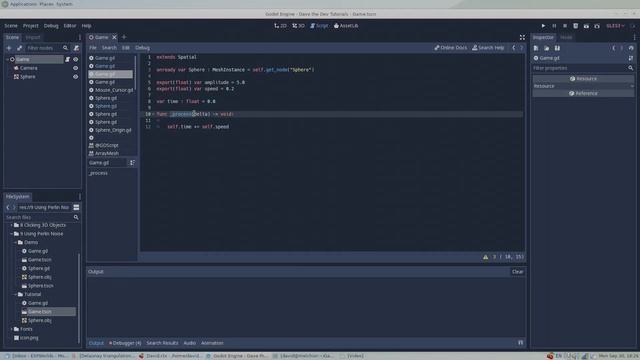The width and height of the screenshot is (640, 360).
Task: Open the Project menu
Action: (x=31, y=26)
